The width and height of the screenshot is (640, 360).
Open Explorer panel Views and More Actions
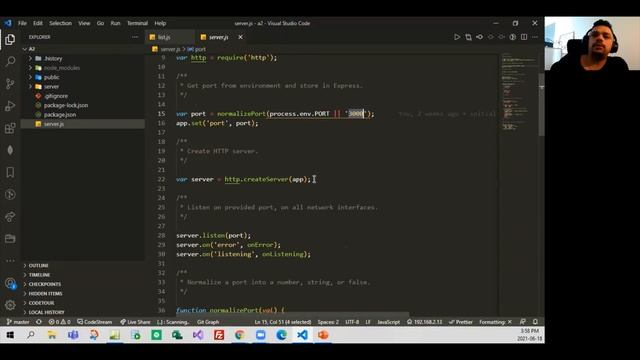pyautogui.click(x=135, y=37)
